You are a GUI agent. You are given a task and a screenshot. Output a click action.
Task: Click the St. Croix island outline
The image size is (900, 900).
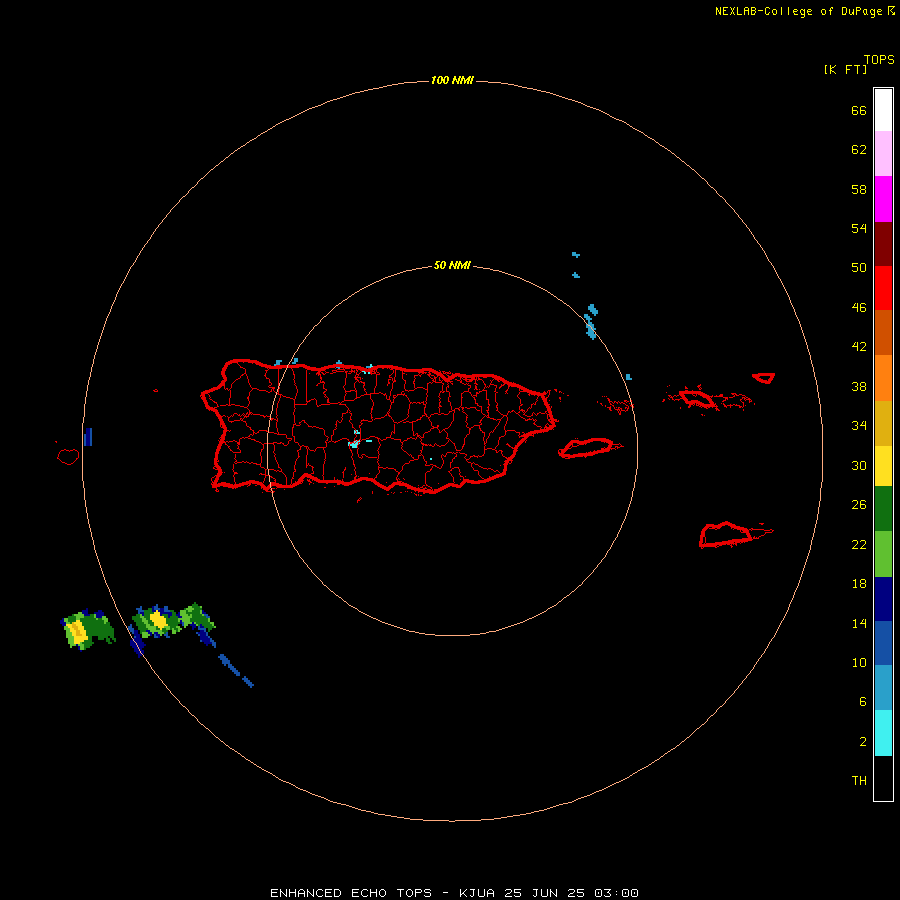click(726, 535)
